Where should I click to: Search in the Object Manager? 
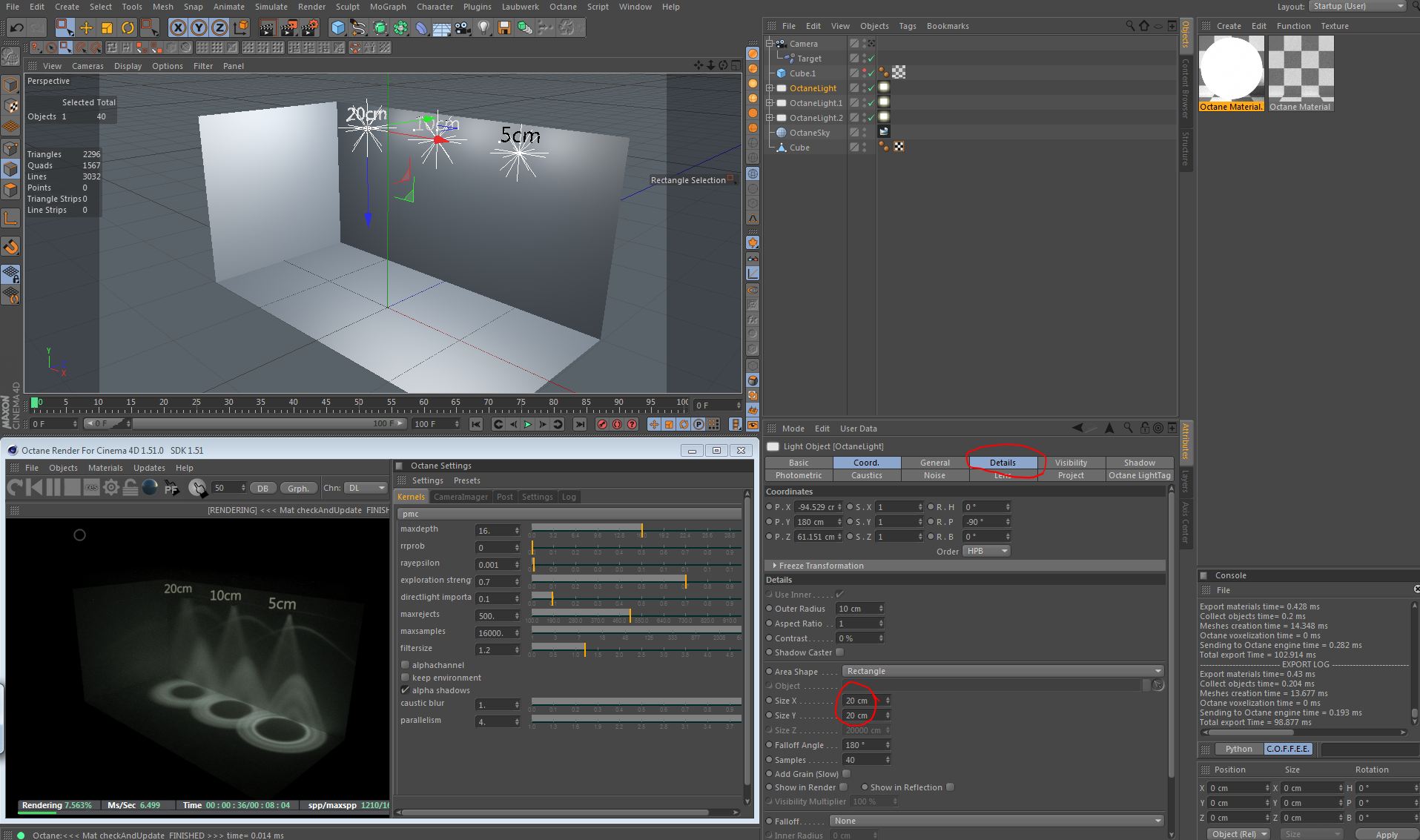1130,26
